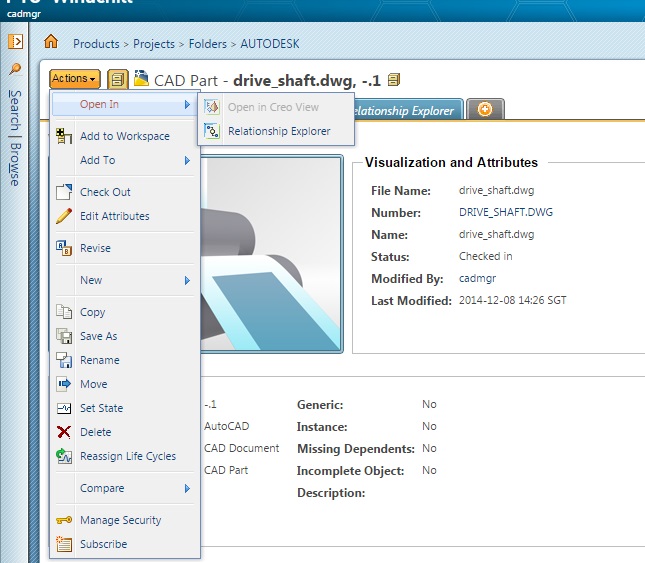Click the information page icon beside Actions
The image size is (645, 563).
(118, 79)
